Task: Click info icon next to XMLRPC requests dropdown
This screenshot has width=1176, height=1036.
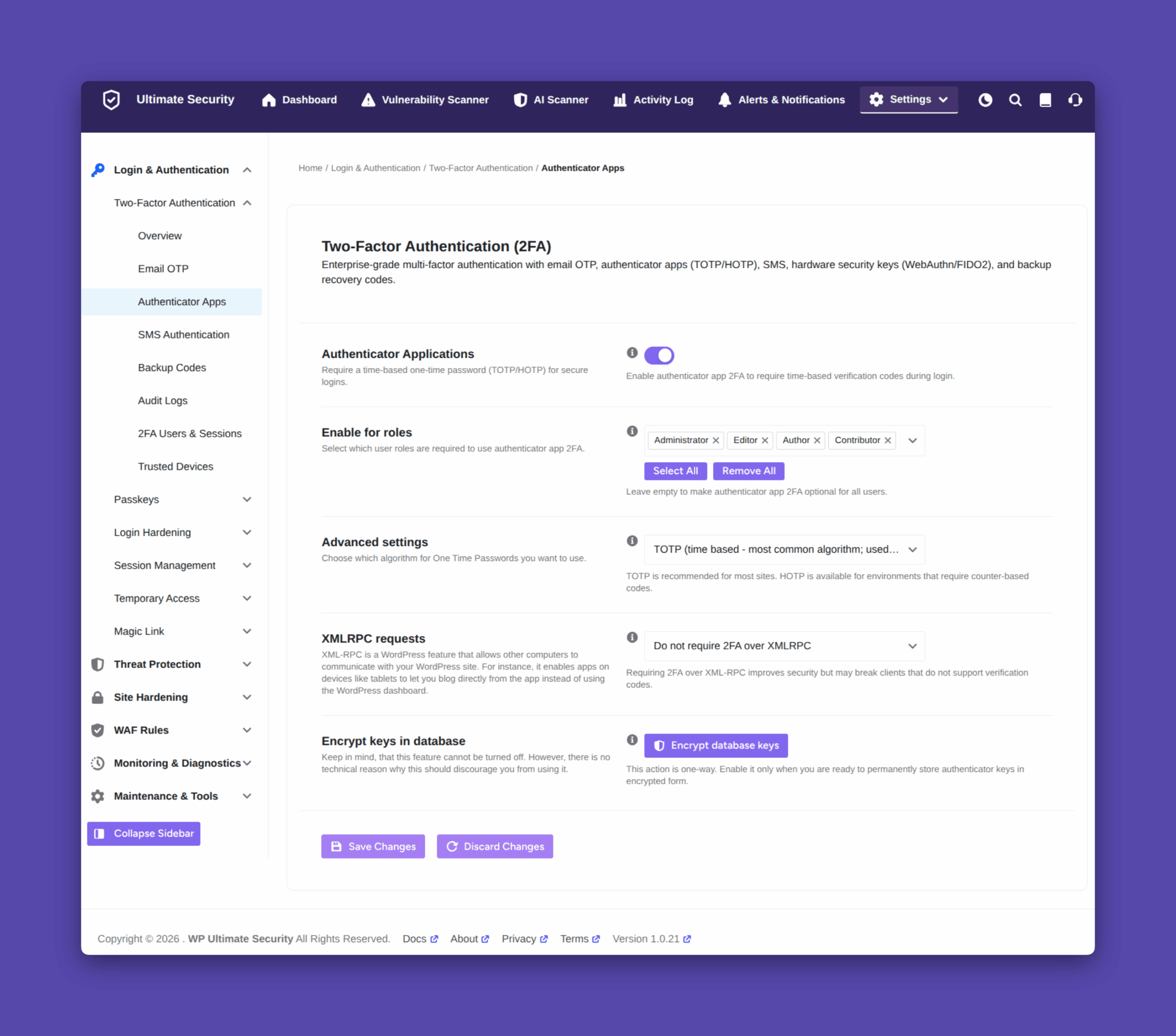Action: (632, 637)
